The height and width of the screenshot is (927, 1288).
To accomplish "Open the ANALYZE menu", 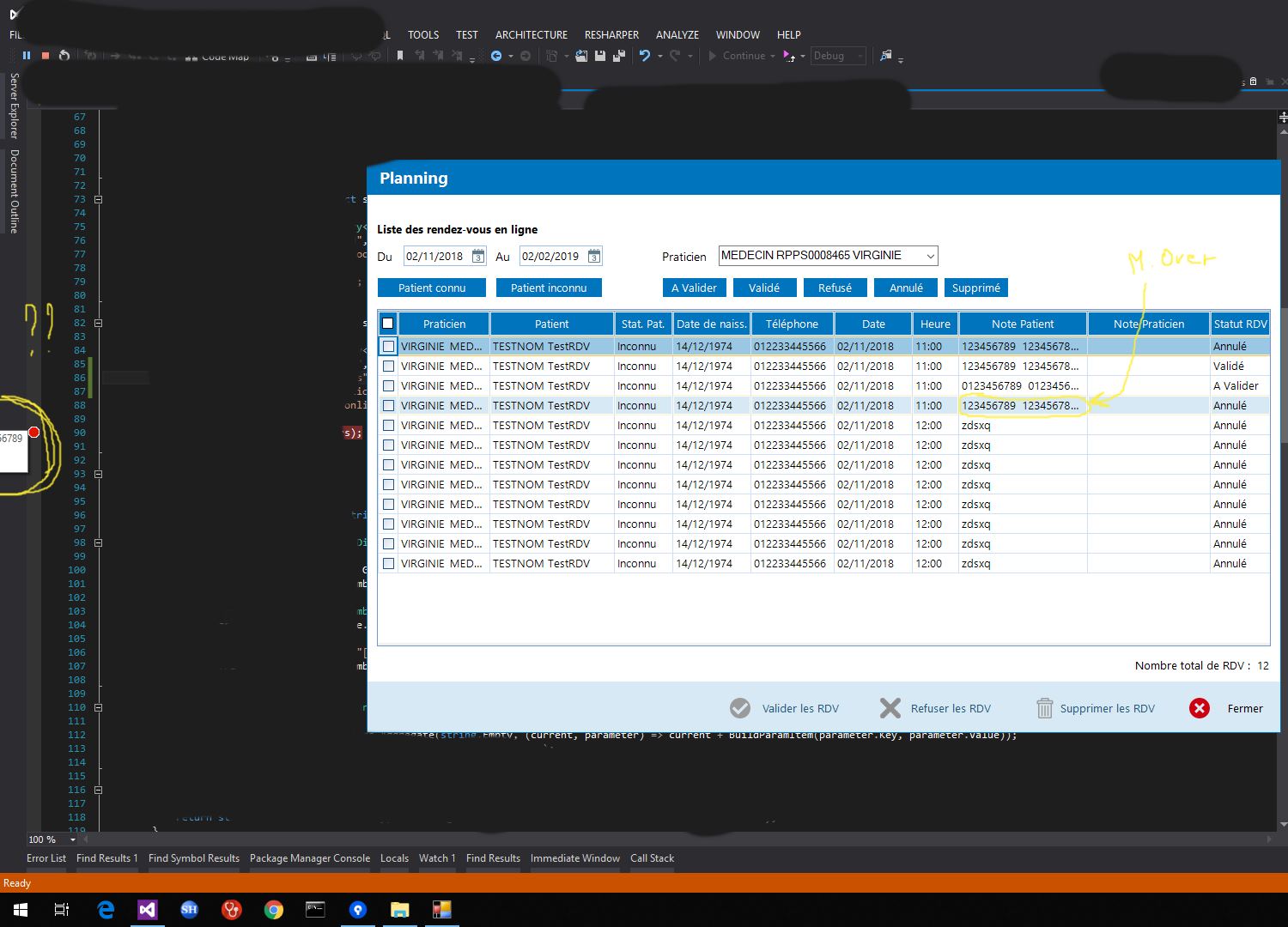I will pos(677,34).
